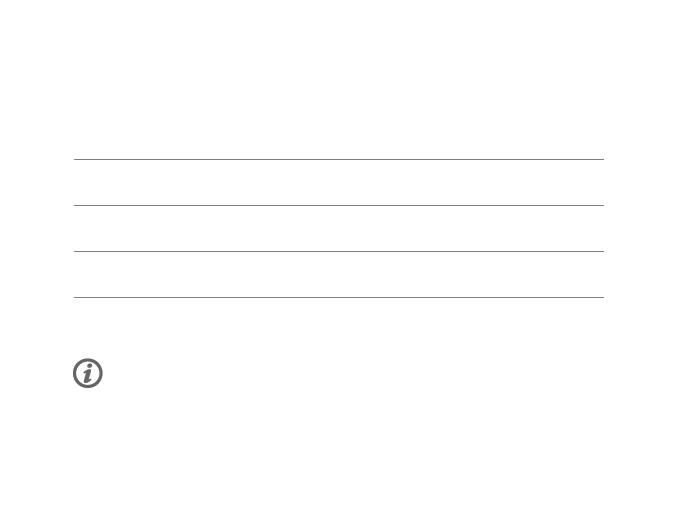Select the first empty row between lines
680x510 pixels.
point(339,183)
